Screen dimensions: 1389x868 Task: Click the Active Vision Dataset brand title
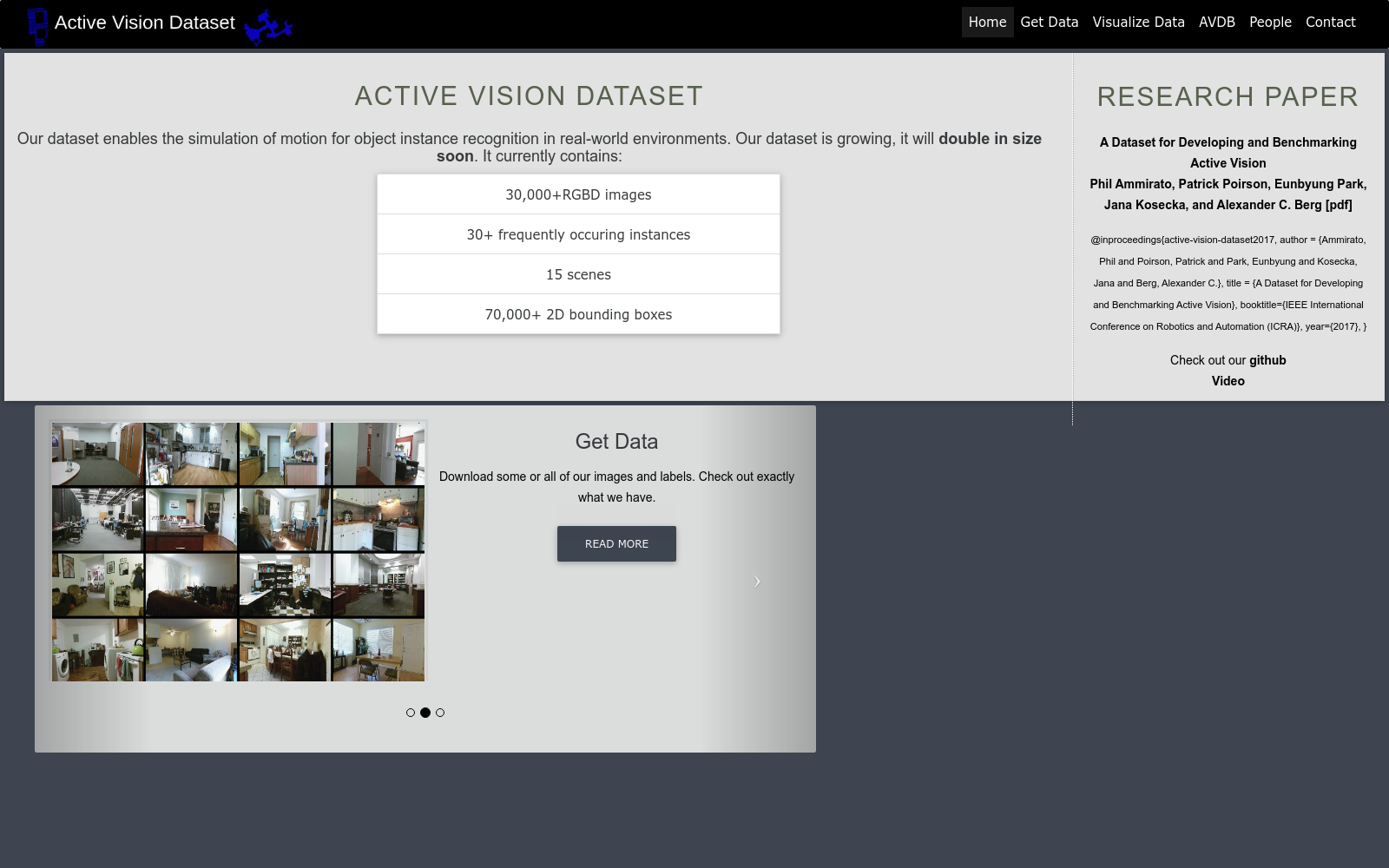[x=145, y=23]
